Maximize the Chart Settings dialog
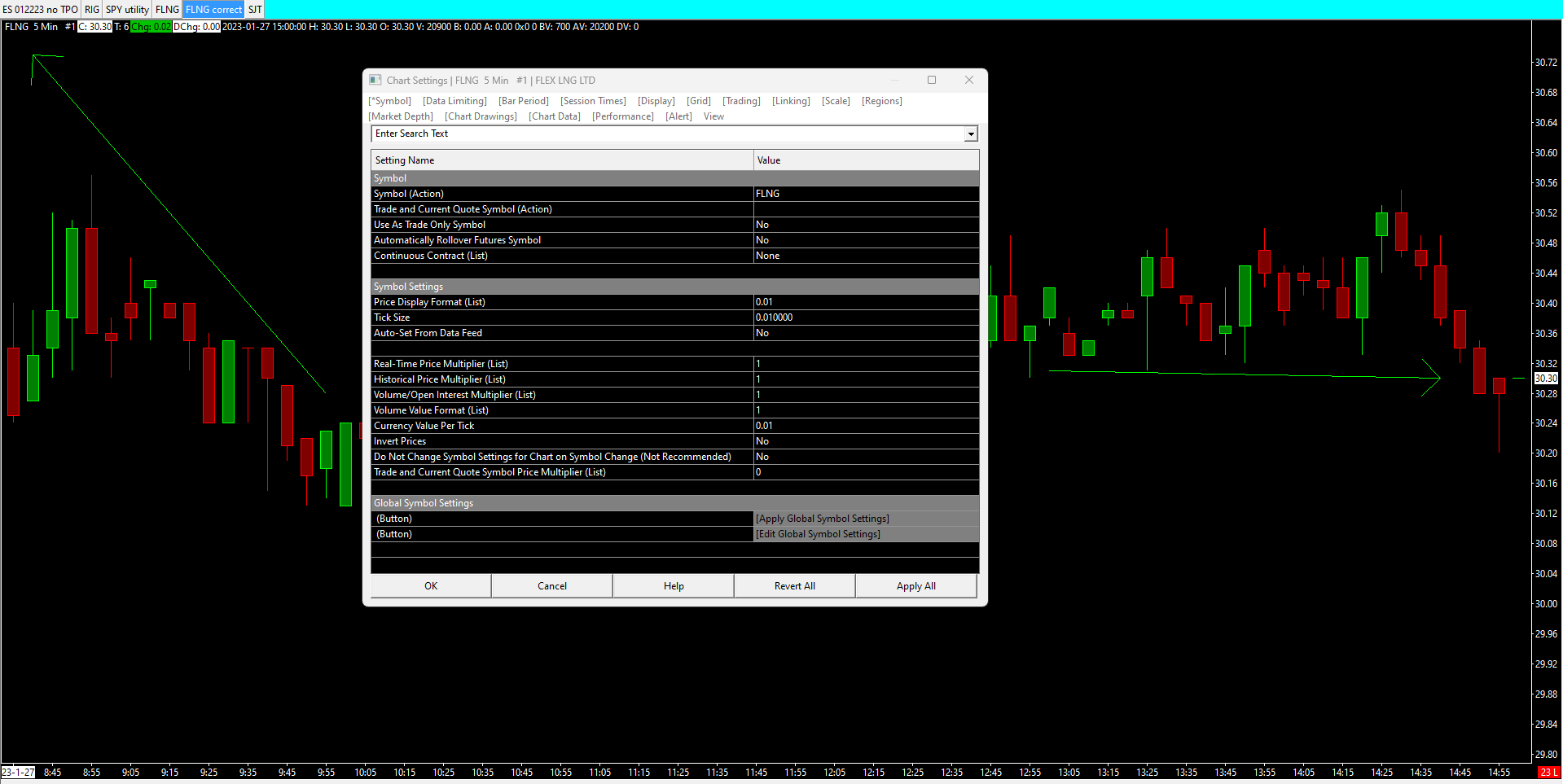This screenshot has width=1563, height=784. [x=932, y=80]
